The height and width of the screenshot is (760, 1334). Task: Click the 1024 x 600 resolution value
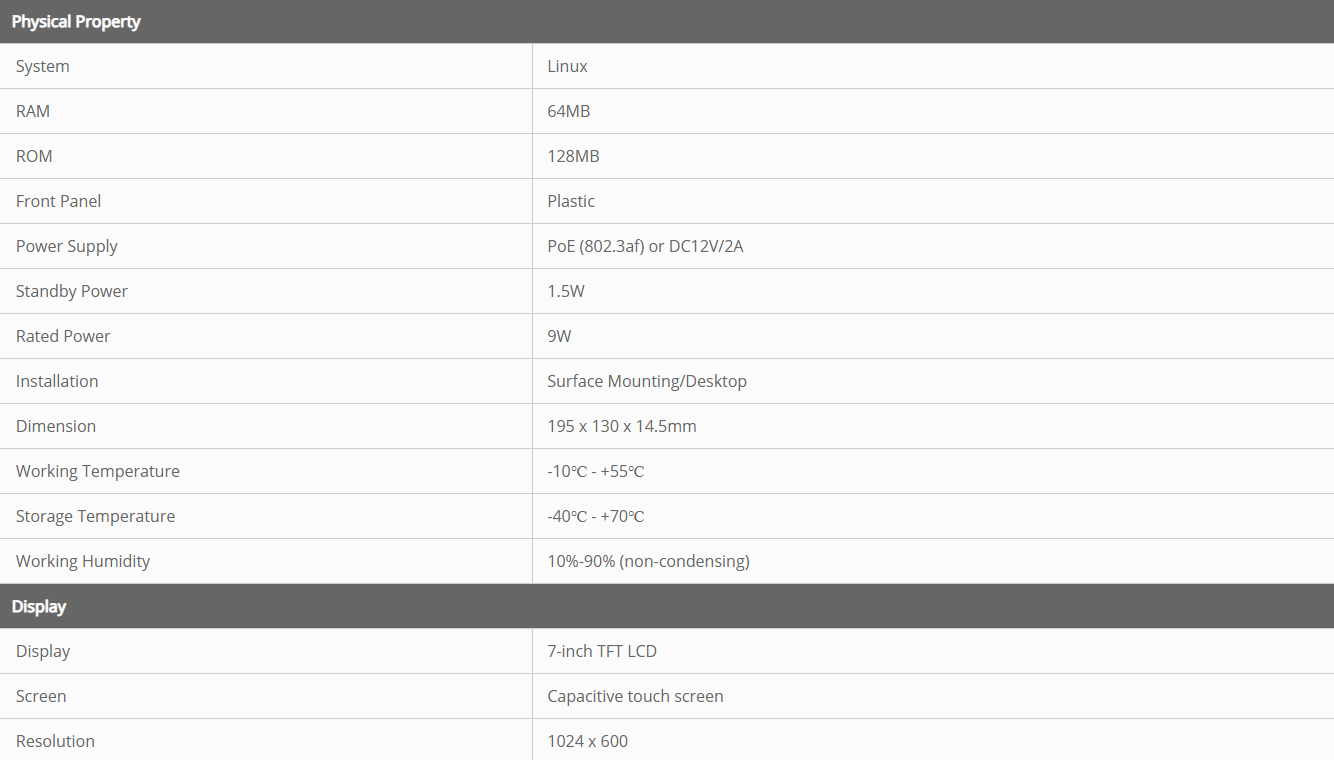(587, 741)
